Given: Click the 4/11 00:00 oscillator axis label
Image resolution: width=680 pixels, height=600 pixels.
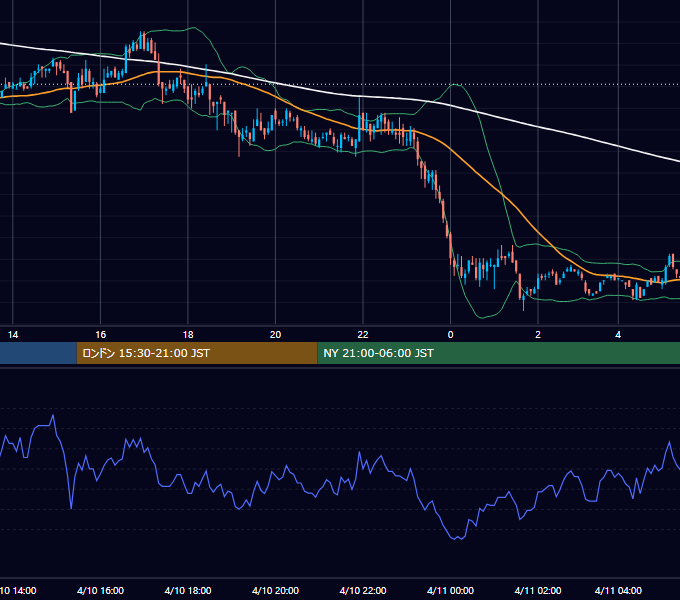Looking at the screenshot, I should pos(451,590).
